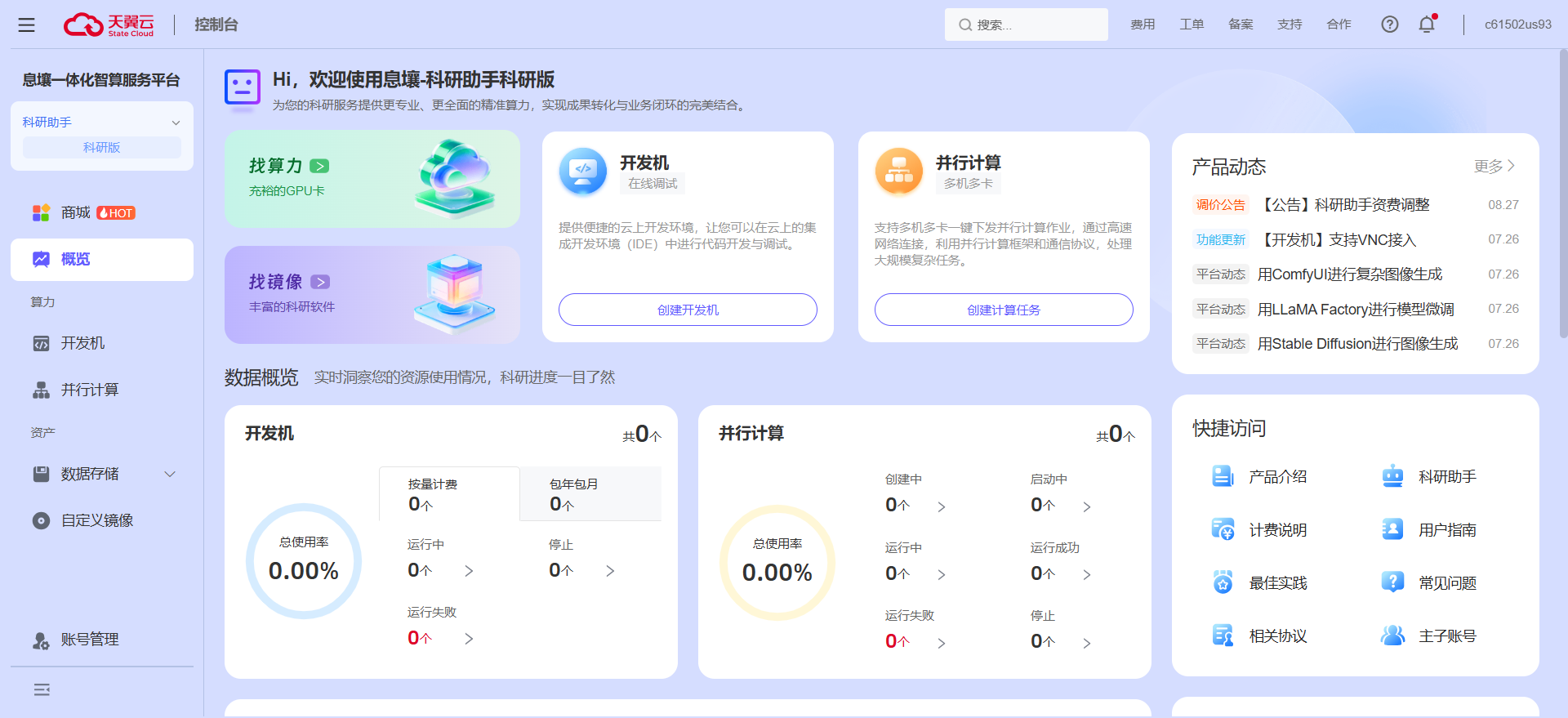This screenshot has width=1568, height=718.
Task: Click the 并行计算 sidebar icon
Action: coord(41,390)
